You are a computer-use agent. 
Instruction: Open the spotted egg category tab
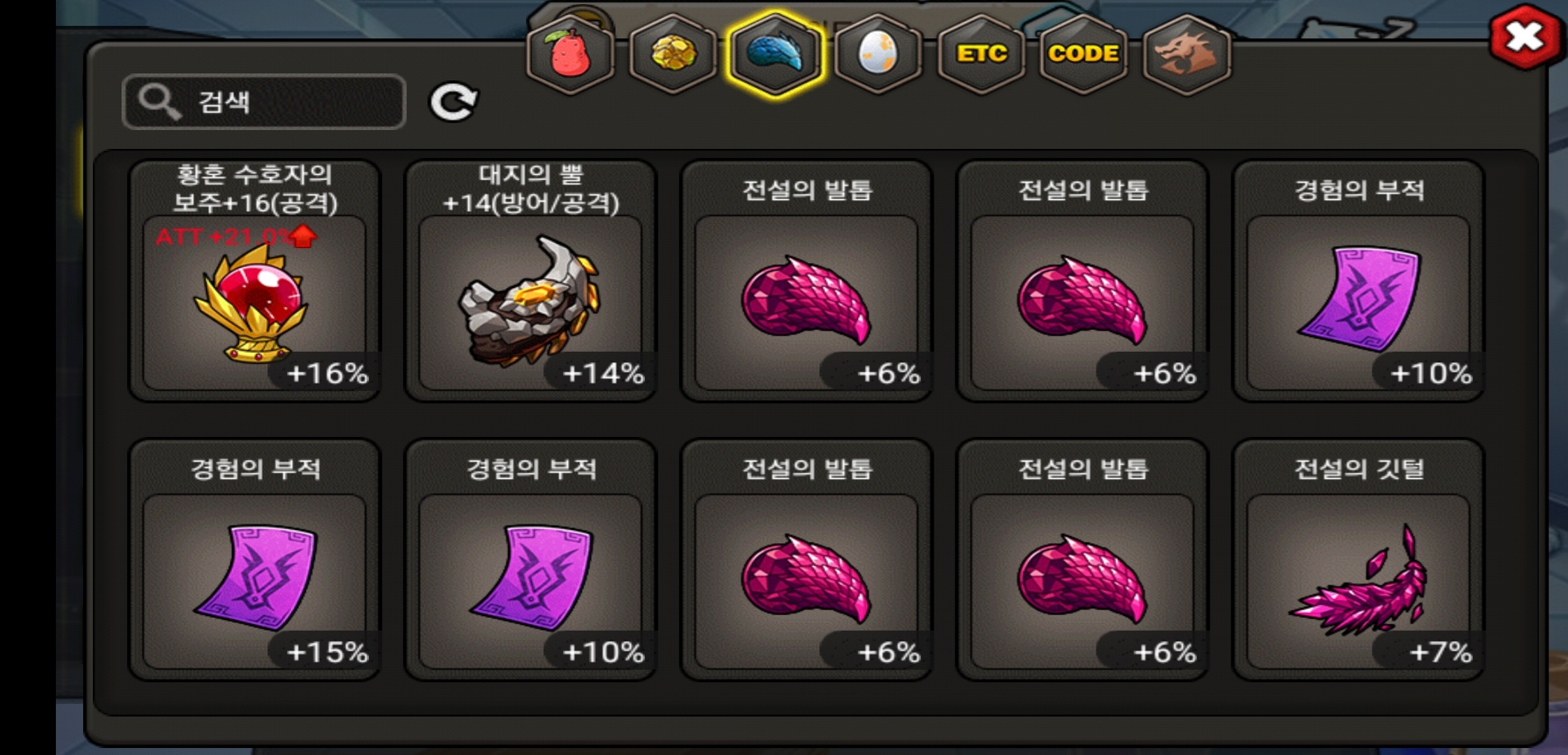[x=878, y=54]
